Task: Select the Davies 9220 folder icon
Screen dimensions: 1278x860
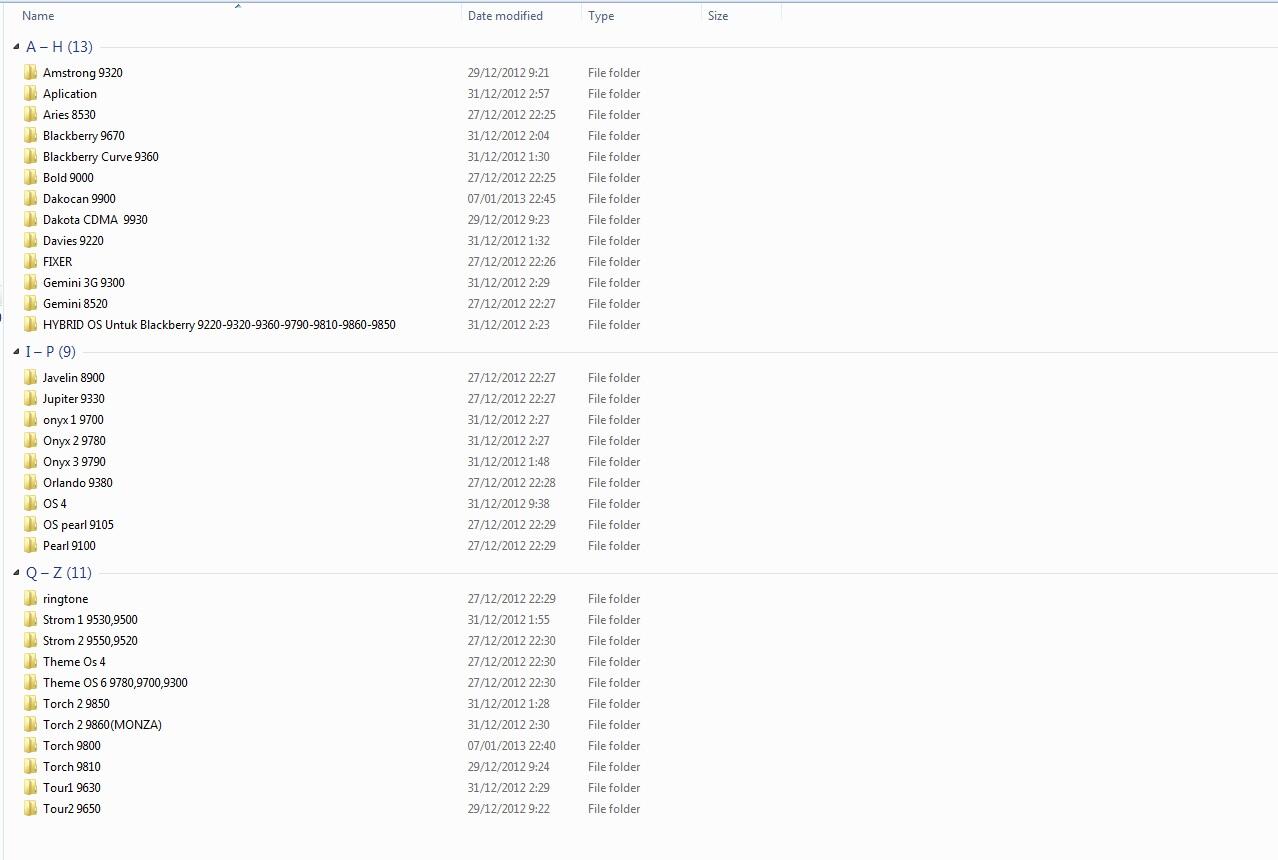Action: click(x=30, y=241)
